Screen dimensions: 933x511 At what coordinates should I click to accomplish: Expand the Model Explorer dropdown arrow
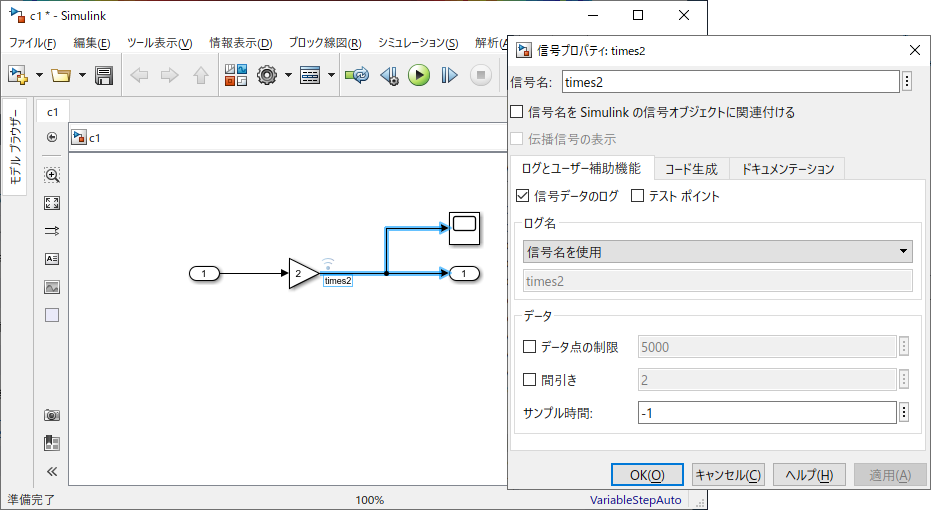pos(331,75)
